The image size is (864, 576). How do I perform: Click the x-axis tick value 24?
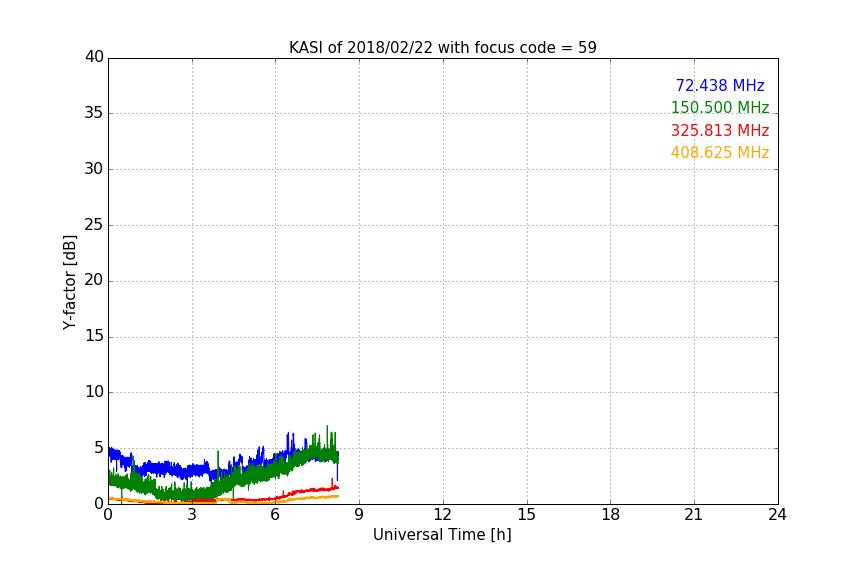[x=777, y=515]
